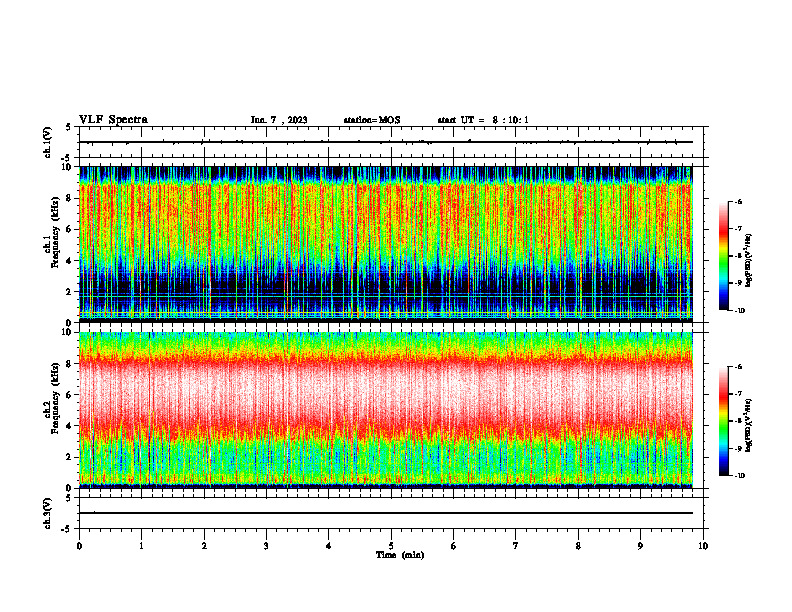Image resolution: width=792 pixels, height=612 pixels.
Task: Click the ch.1 spectrogram panel
Action: pos(386,244)
